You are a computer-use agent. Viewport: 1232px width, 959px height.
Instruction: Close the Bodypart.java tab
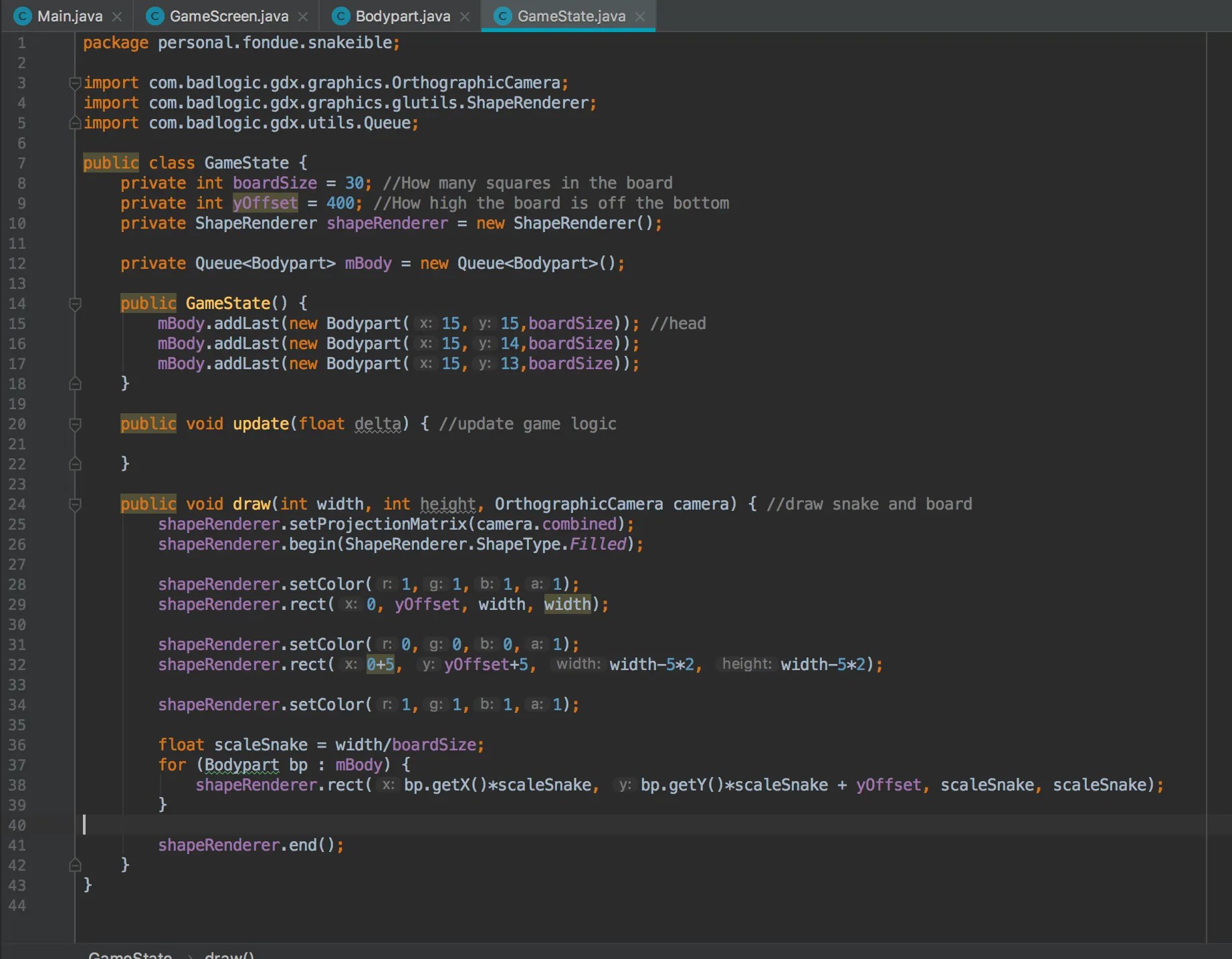click(x=465, y=17)
